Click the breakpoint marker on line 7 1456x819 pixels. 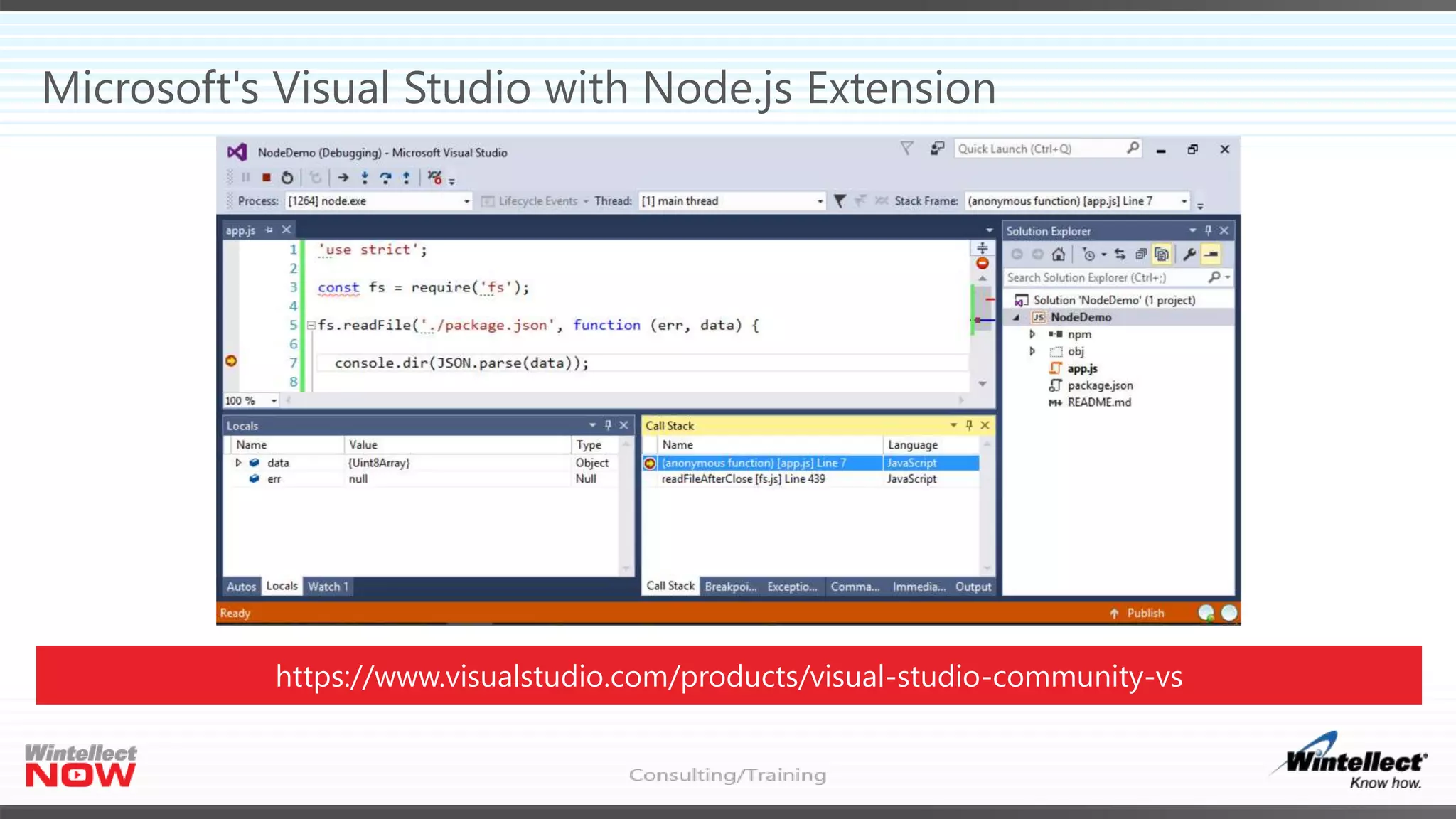coord(231,361)
